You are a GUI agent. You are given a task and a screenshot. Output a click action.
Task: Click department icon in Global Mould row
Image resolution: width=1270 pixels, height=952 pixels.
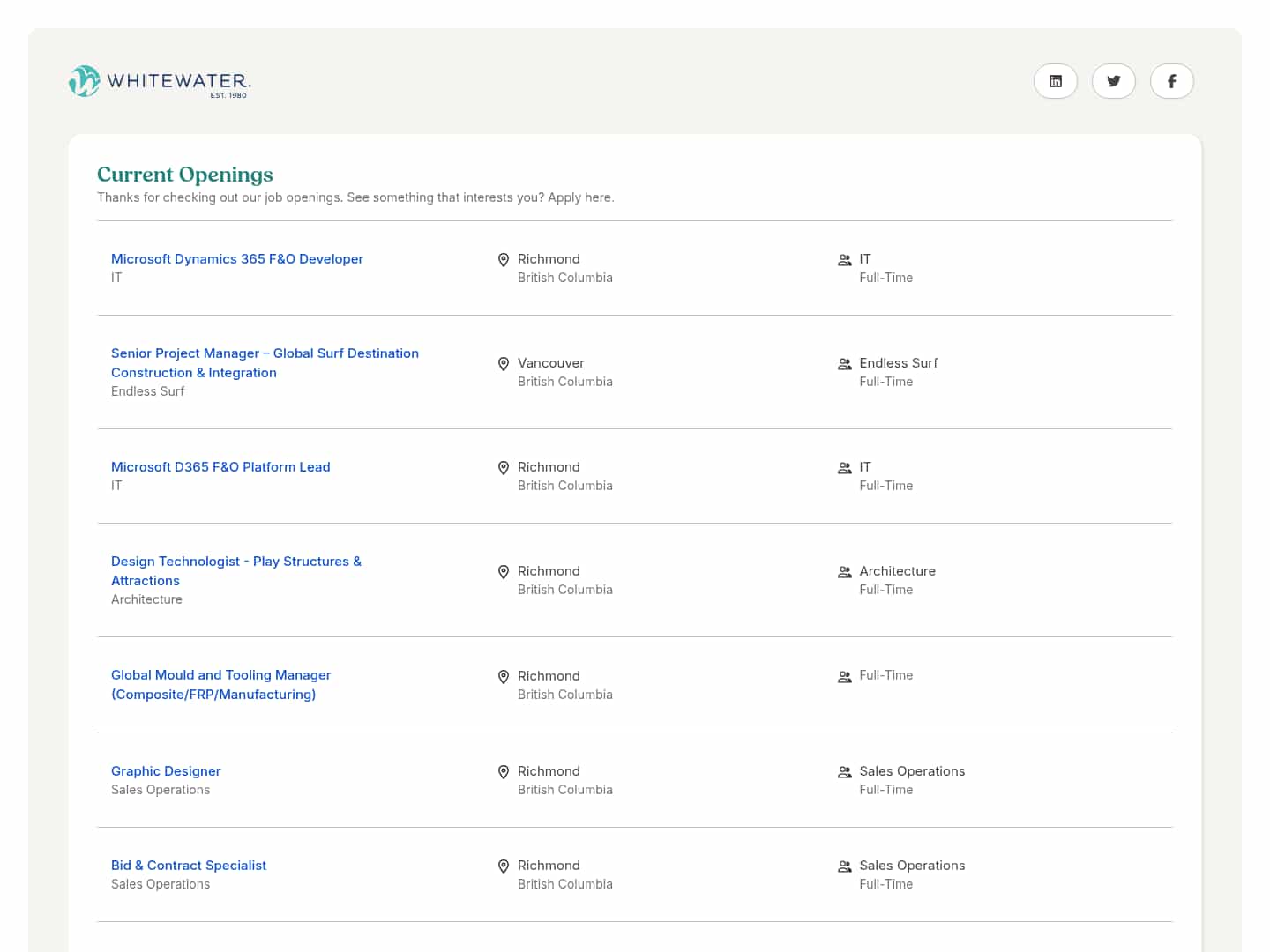point(845,677)
